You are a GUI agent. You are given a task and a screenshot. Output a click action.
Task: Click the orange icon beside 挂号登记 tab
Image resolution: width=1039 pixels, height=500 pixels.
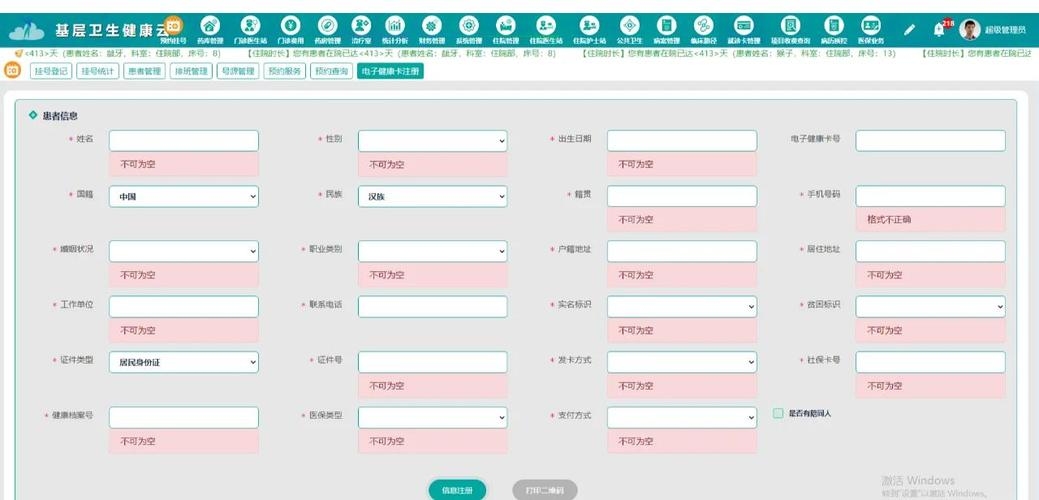click(x=13, y=70)
